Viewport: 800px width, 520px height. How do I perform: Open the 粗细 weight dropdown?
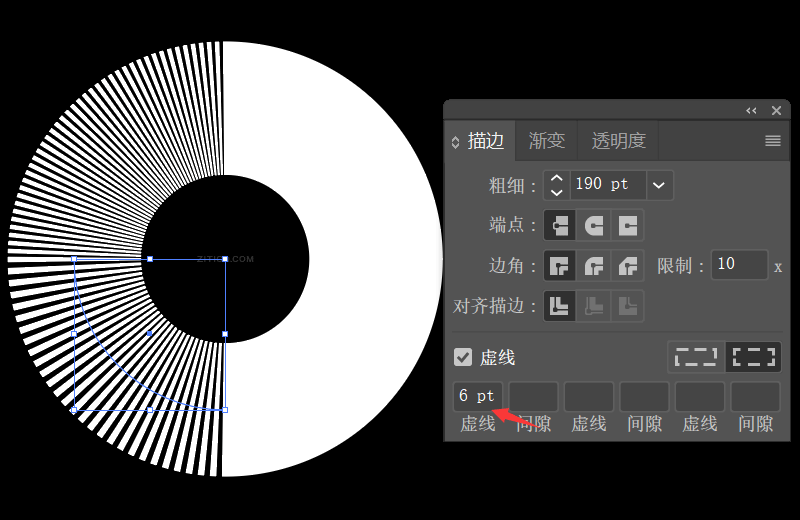(x=659, y=185)
